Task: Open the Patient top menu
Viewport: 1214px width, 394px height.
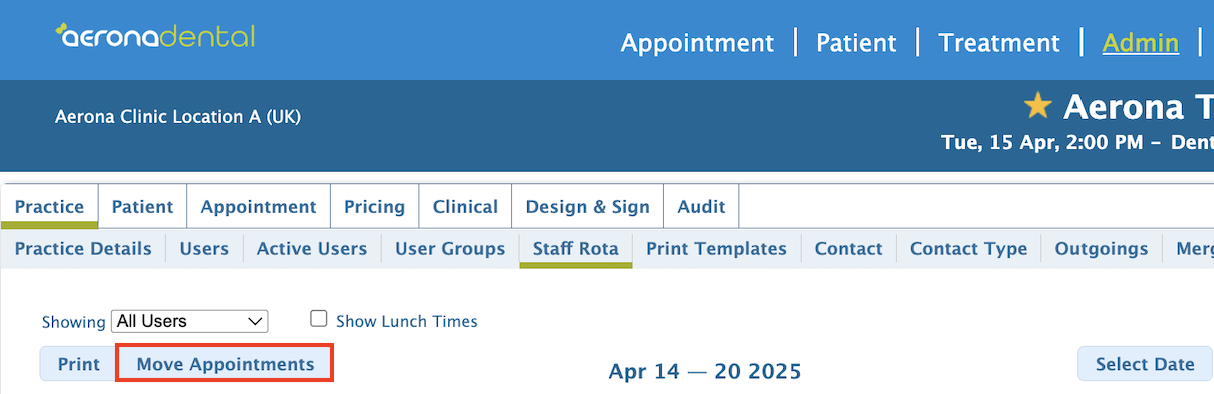Action: pos(856,43)
